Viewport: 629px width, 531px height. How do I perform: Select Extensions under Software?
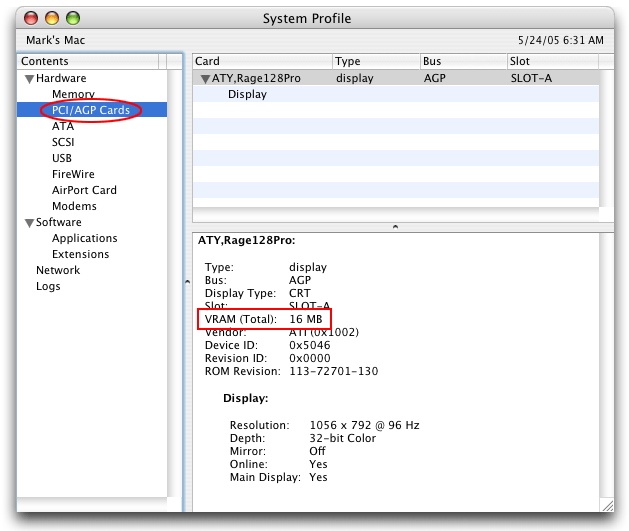(x=80, y=254)
